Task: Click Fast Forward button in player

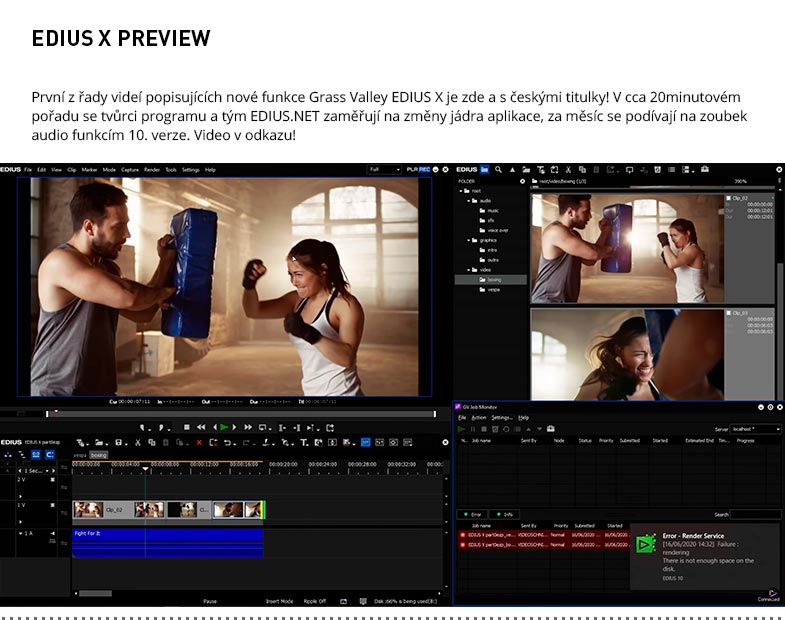Action: coord(248,427)
